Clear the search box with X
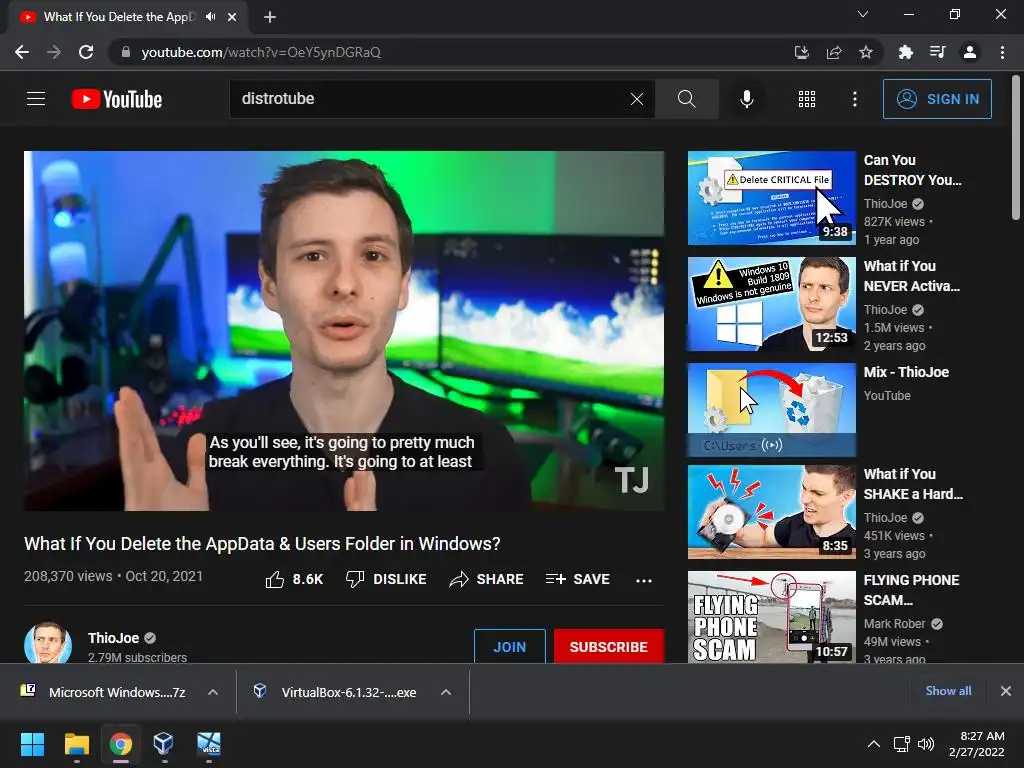The height and width of the screenshot is (768, 1024). 637,99
